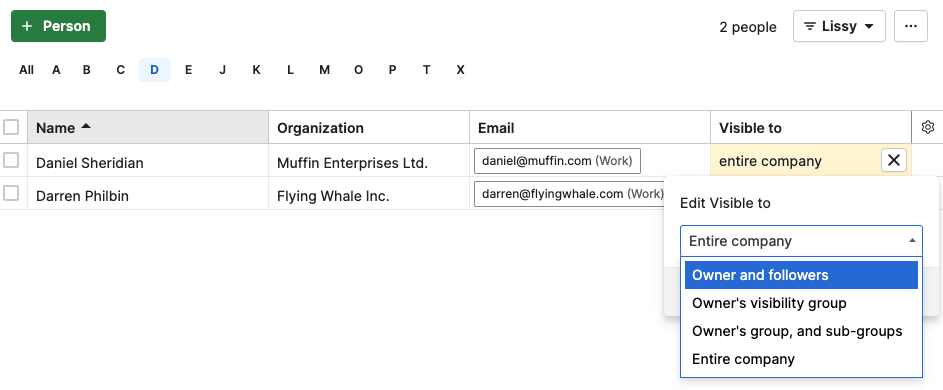Image resolution: width=943 pixels, height=390 pixels.
Task: Check the Daniel Sheridian row checkbox
Action: (11, 160)
